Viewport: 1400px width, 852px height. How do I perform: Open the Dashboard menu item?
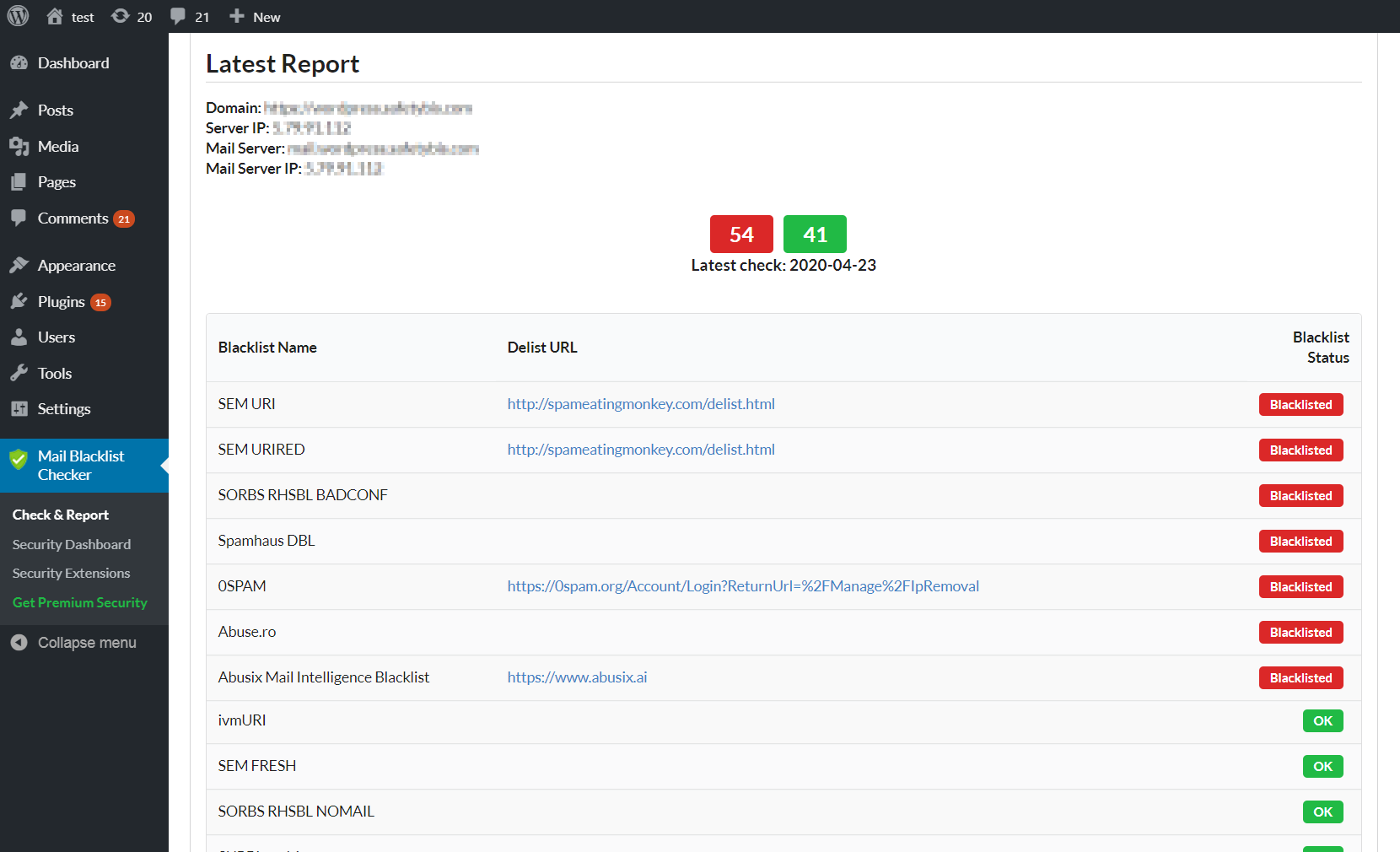click(84, 62)
